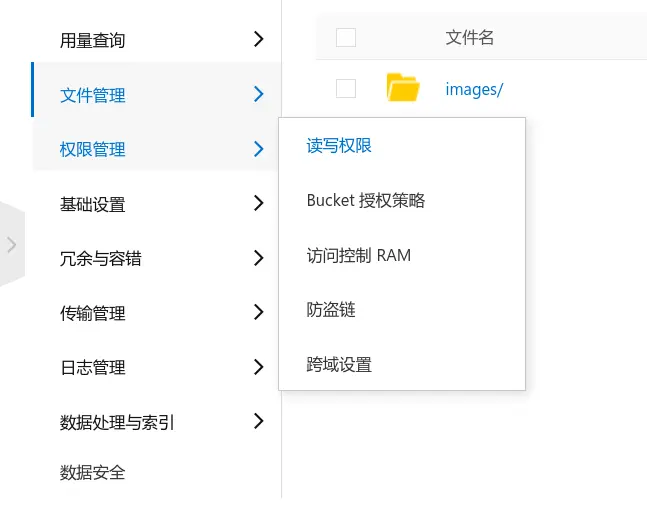Viewport: 647px width, 517px height.
Task: Tick the select-all checkbox beside 文件名
Action: coord(346,38)
